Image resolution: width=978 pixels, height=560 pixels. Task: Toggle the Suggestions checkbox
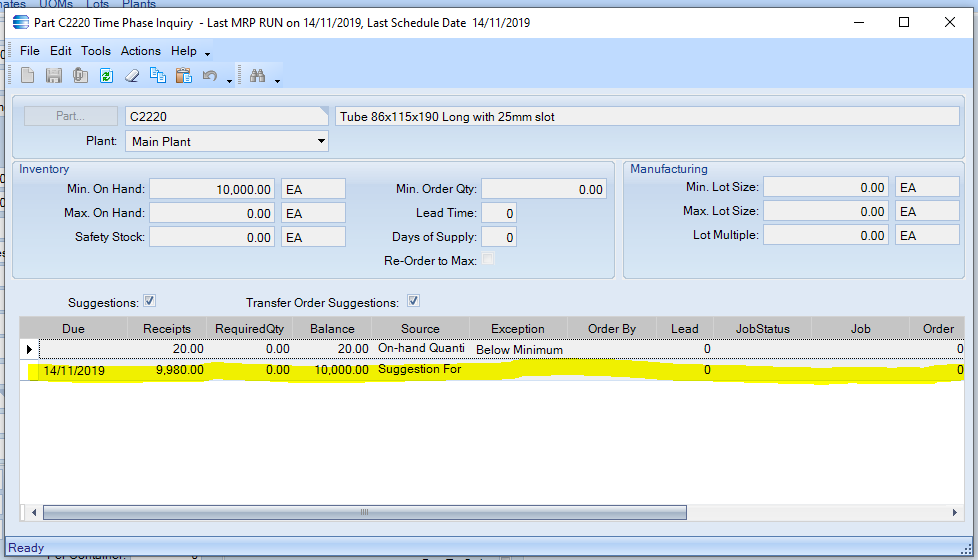pyautogui.click(x=150, y=301)
